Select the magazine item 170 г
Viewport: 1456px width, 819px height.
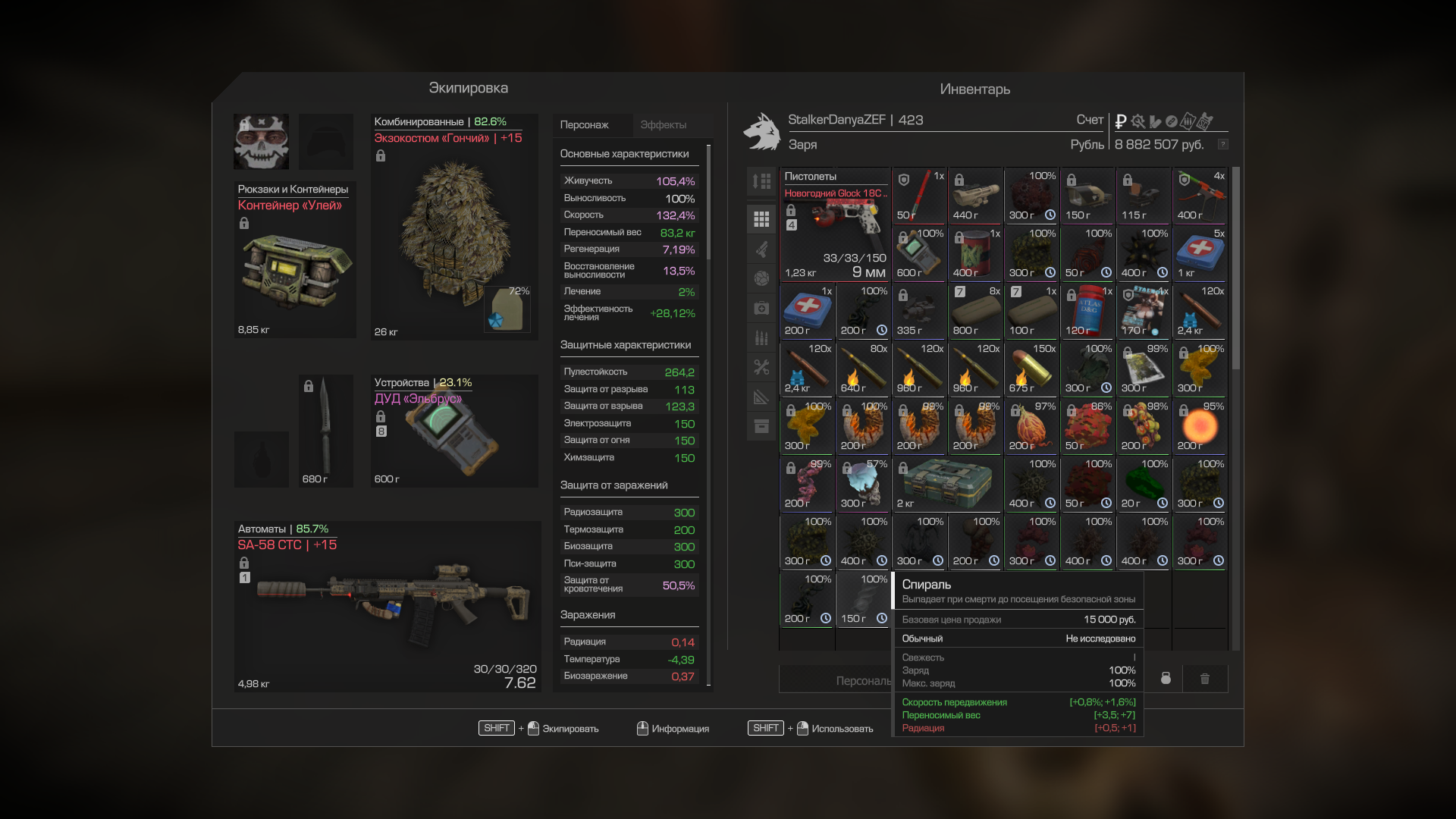pos(1144,311)
